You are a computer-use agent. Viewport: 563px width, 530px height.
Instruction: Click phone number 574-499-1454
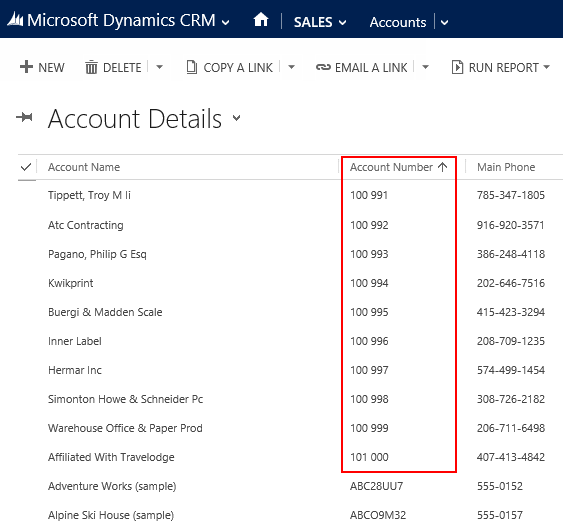tap(511, 370)
